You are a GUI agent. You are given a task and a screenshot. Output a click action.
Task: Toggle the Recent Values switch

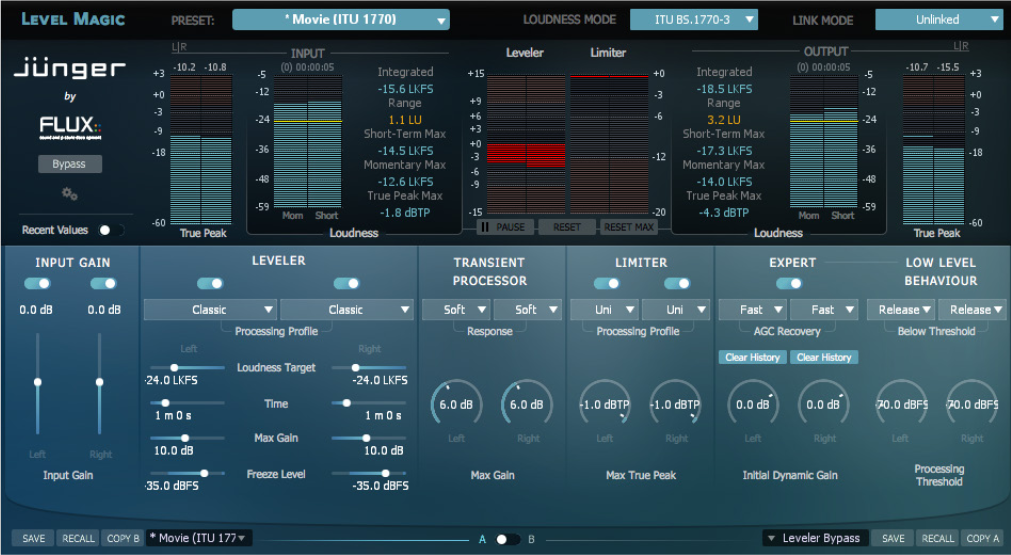109,230
